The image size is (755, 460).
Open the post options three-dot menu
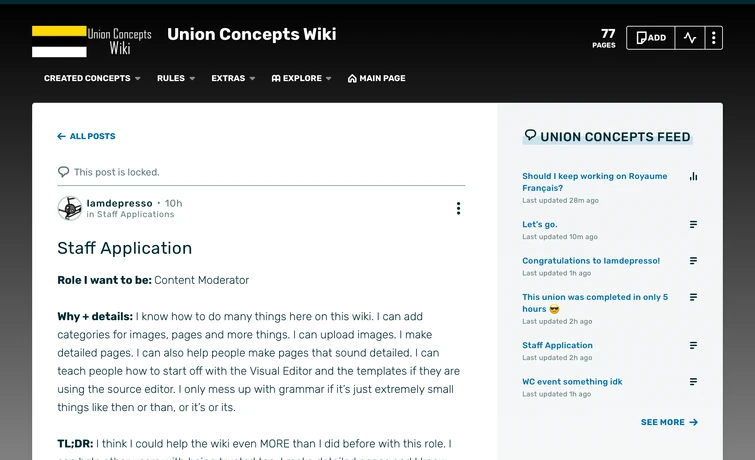tap(458, 208)
